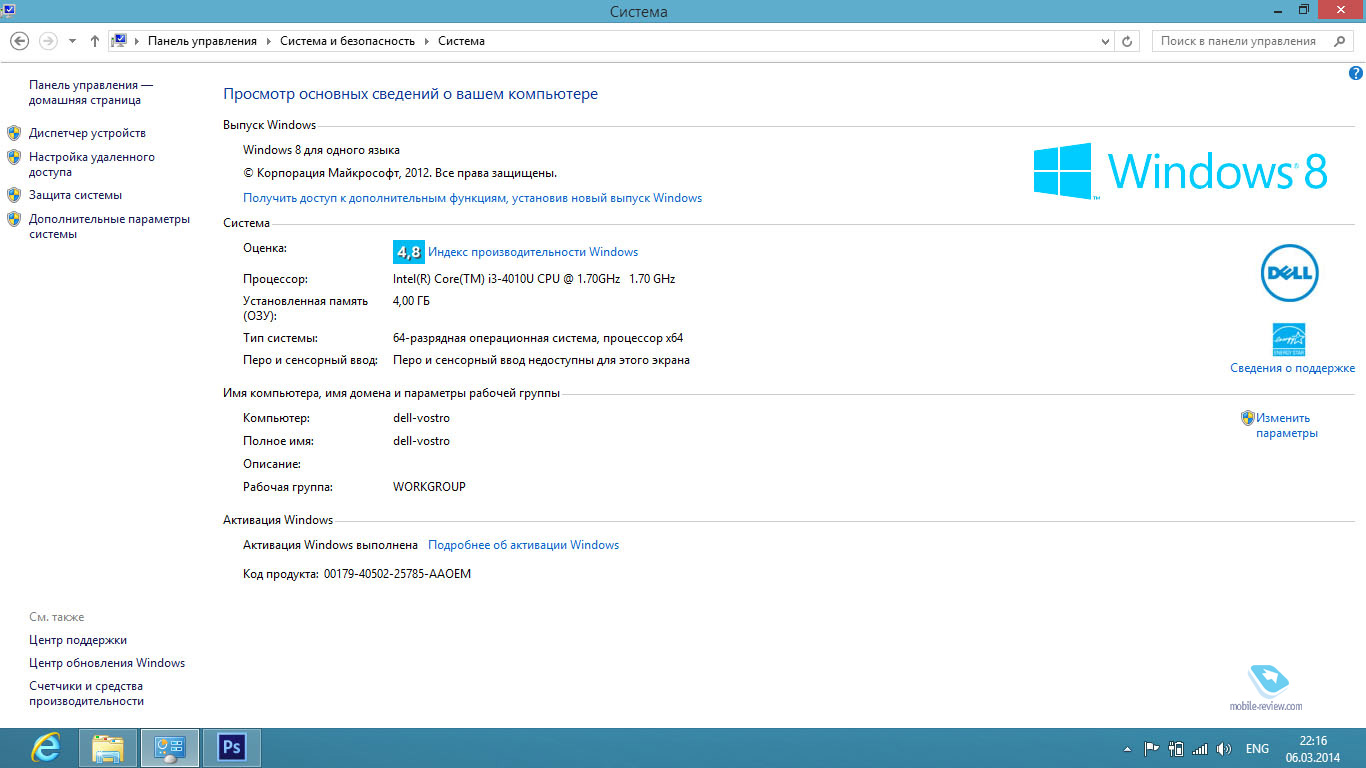Click the search magnifier icon

pos(1340,41)
